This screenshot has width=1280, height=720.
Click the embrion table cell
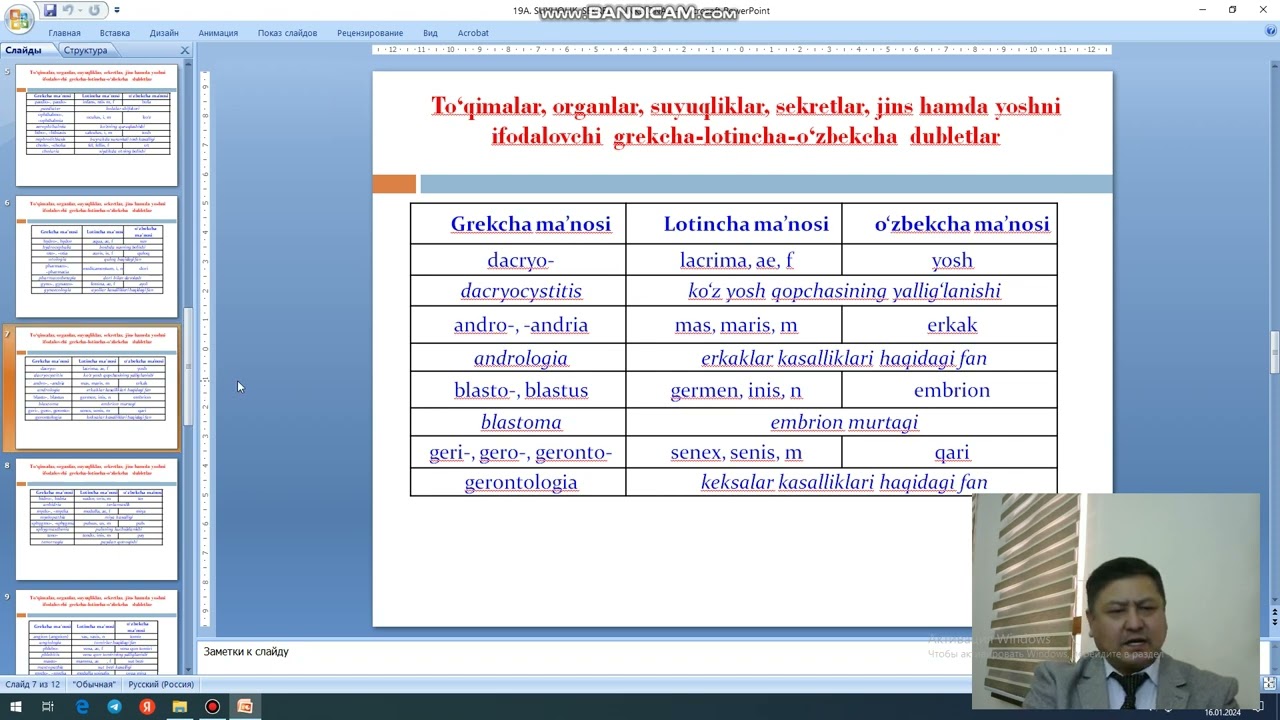(950, 390)
